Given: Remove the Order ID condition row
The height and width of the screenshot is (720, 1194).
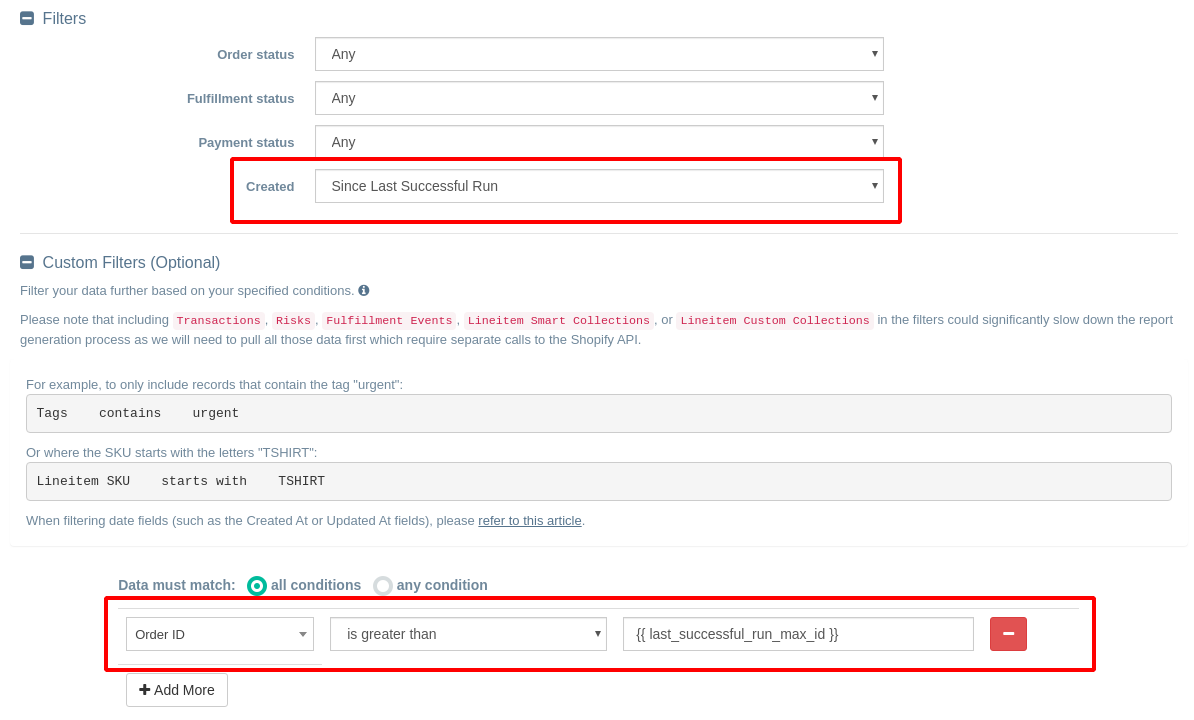Looking at the screenshot, I should [x=1008, y=634].
